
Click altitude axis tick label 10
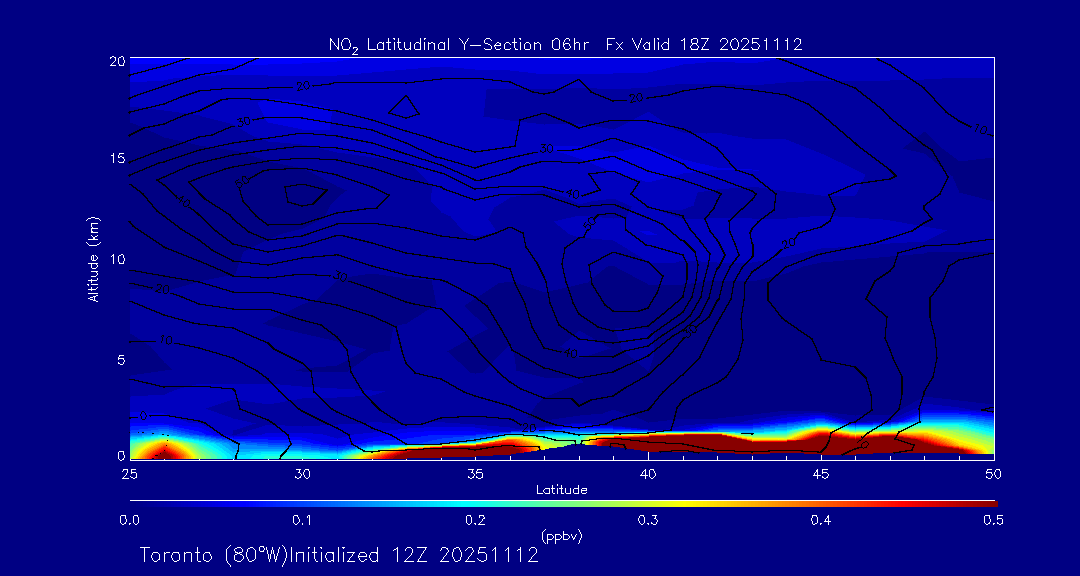[x=115, y=259]
